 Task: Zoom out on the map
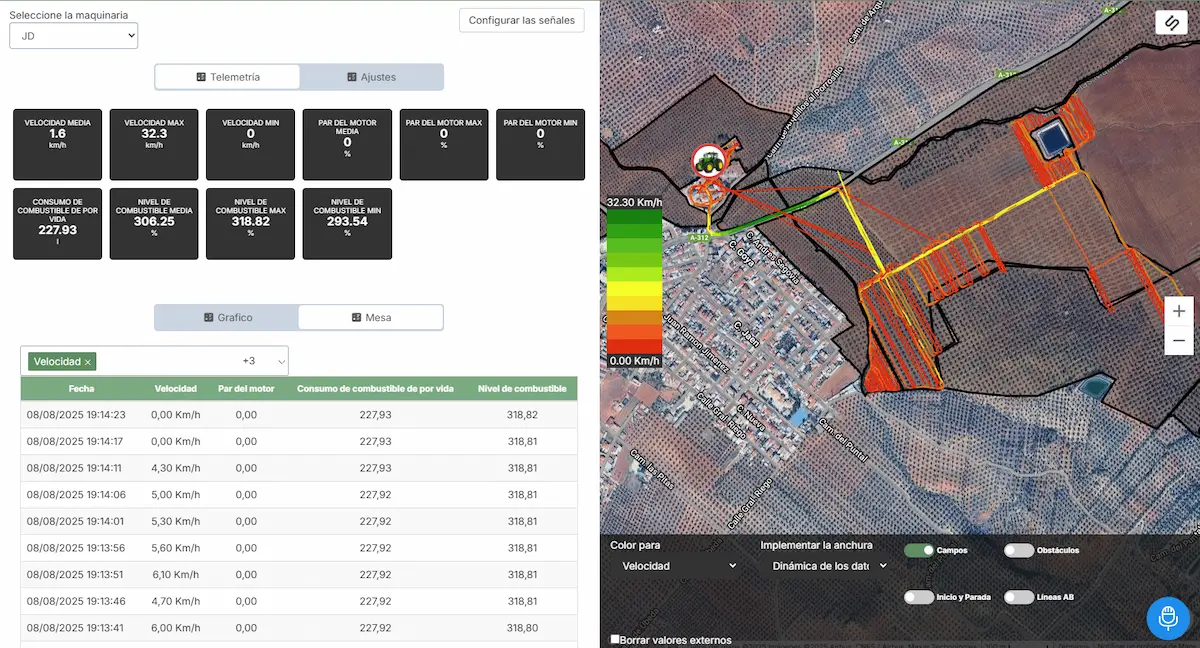coord(1179,340)
